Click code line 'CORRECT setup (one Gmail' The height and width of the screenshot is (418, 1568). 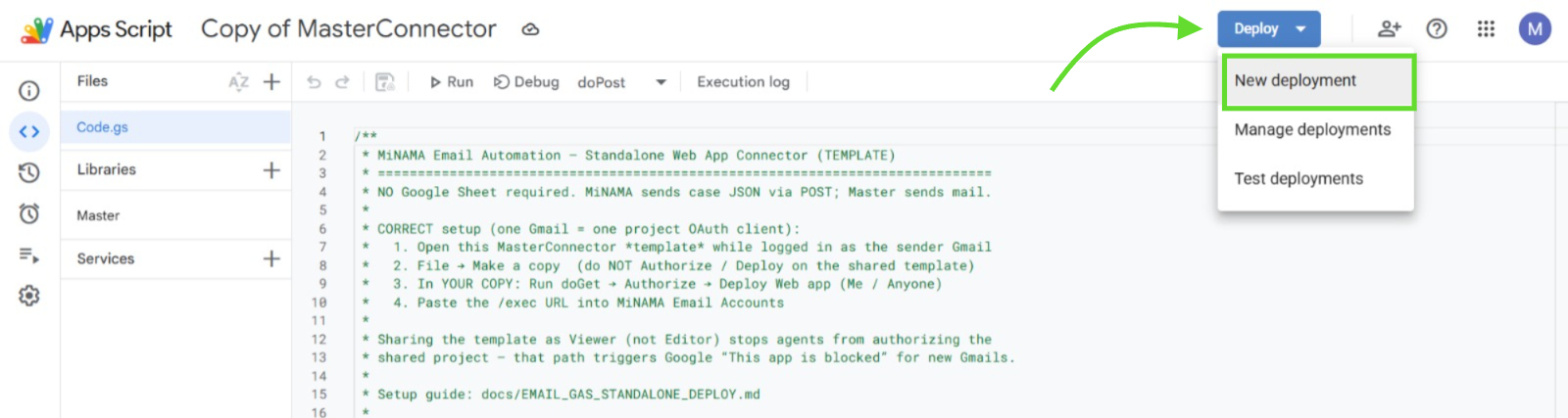click(x=580, y=229)
